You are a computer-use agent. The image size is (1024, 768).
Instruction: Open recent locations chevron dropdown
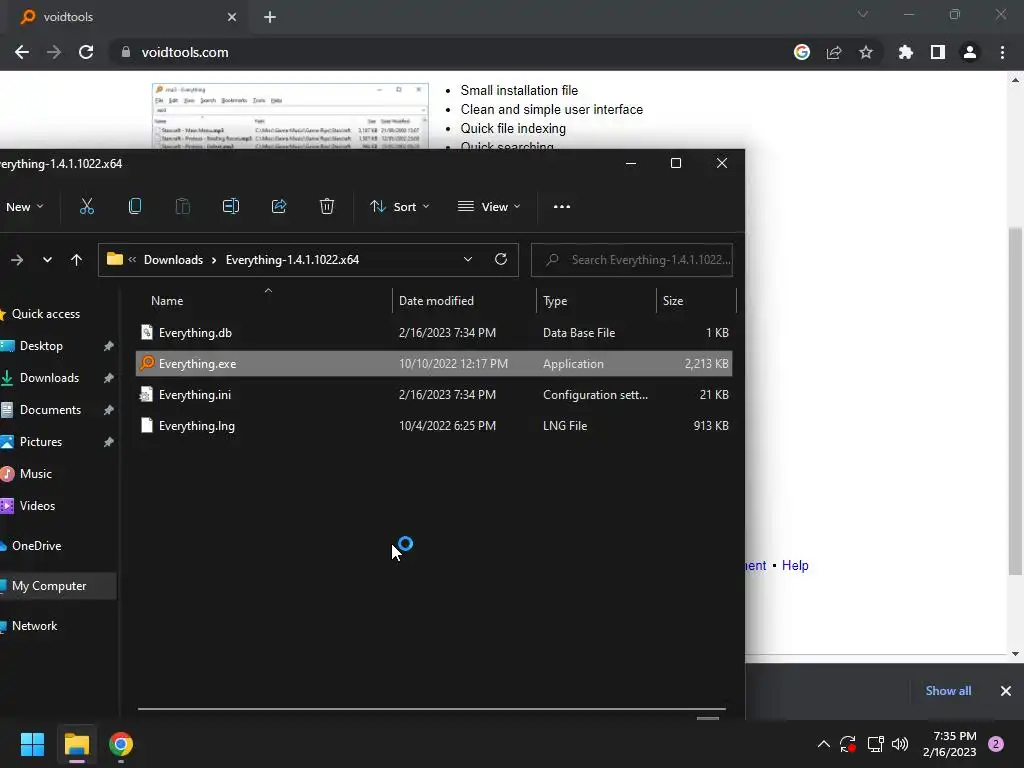[x=47, y=260]
